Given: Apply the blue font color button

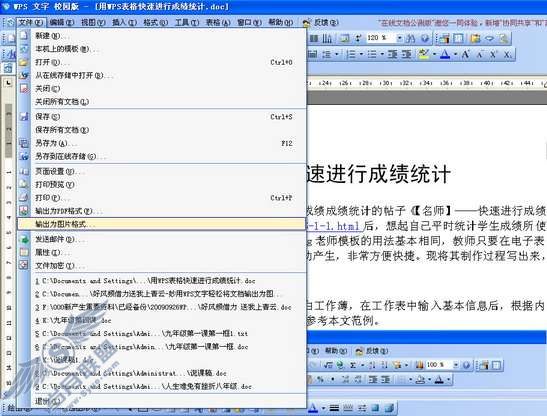Looking at the screenshot, I should (445, 54).
